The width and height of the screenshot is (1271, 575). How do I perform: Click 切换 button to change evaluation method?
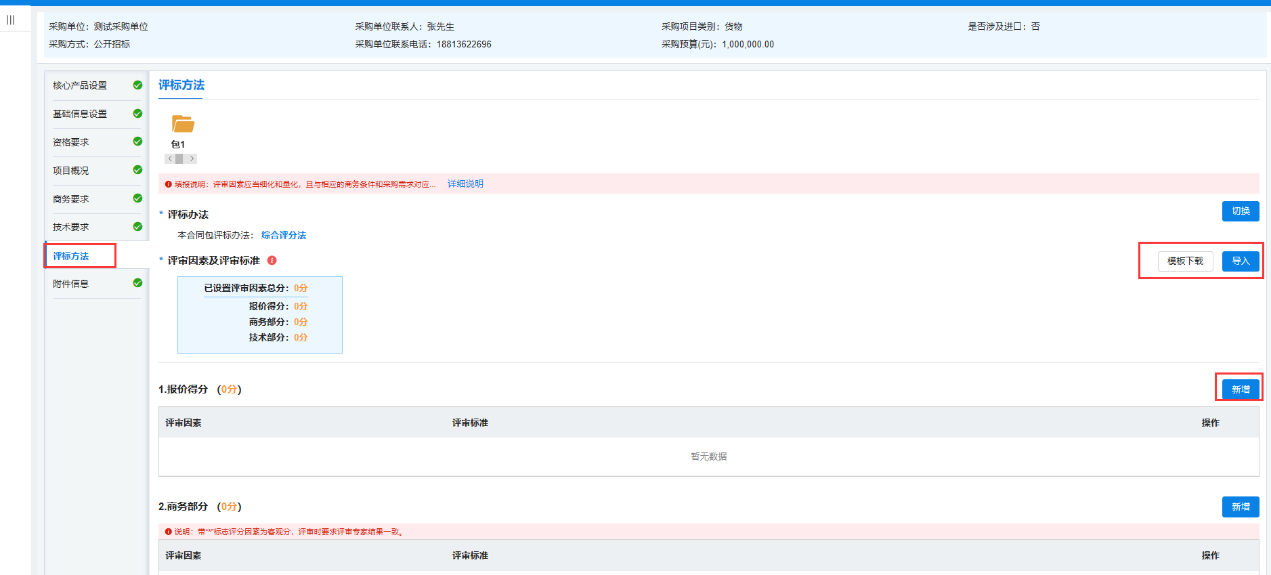pyautogui.click(x=1240, y=211)
